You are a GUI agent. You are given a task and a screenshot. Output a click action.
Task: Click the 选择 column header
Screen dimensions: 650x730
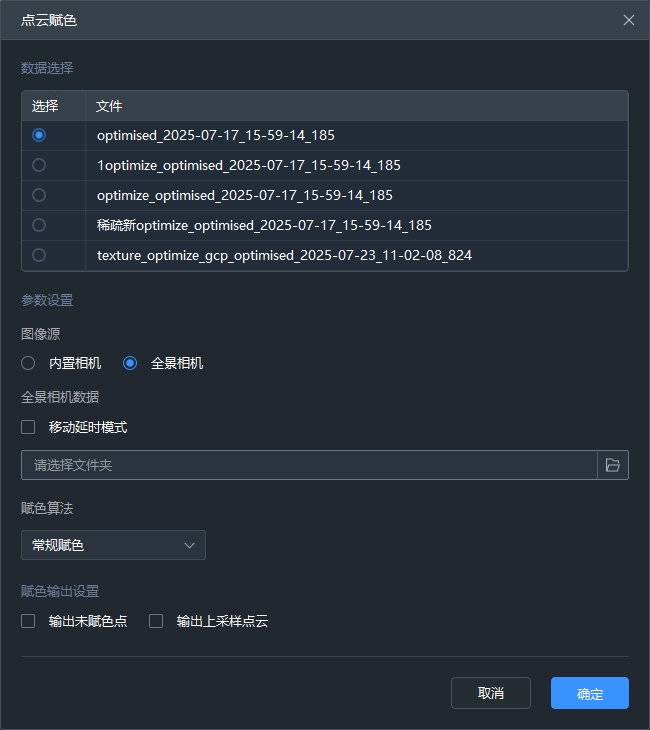[45, 106]
